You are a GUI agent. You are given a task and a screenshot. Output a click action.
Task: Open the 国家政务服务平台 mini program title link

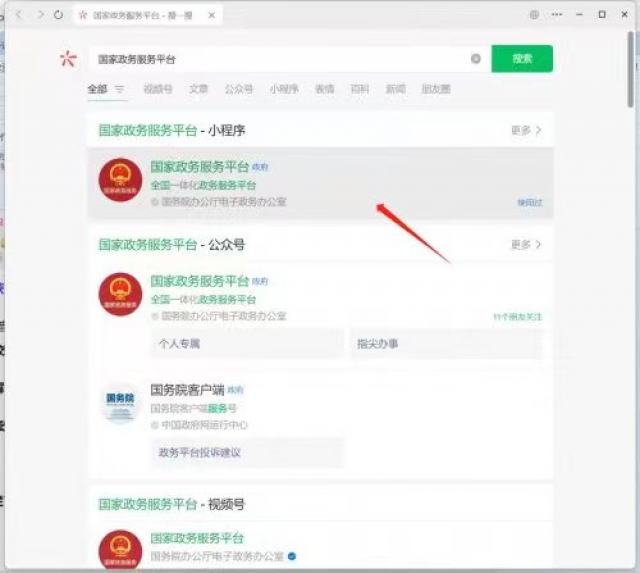coord(200,167)
